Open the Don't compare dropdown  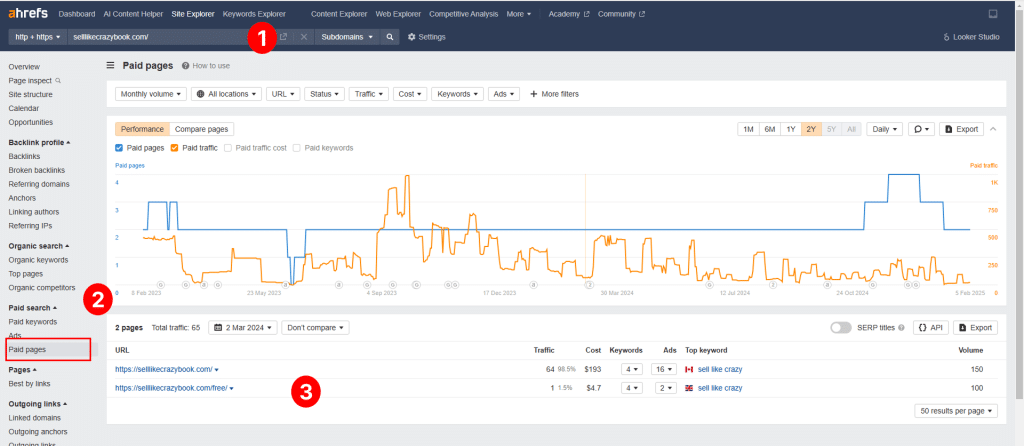pos(315,328)
